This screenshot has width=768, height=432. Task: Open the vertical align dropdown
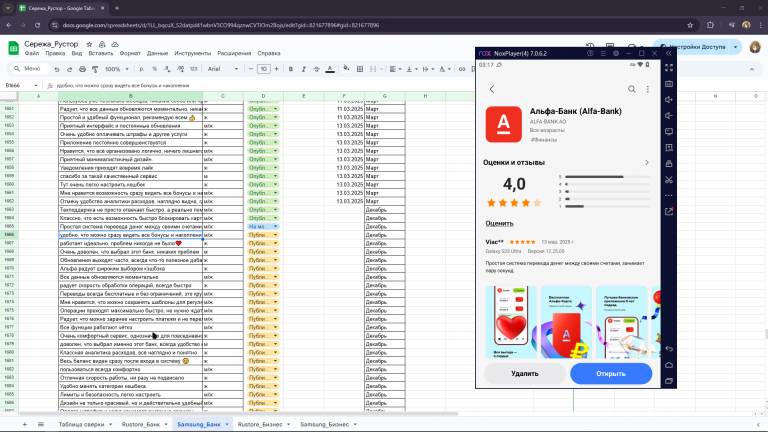pos(412,69)
